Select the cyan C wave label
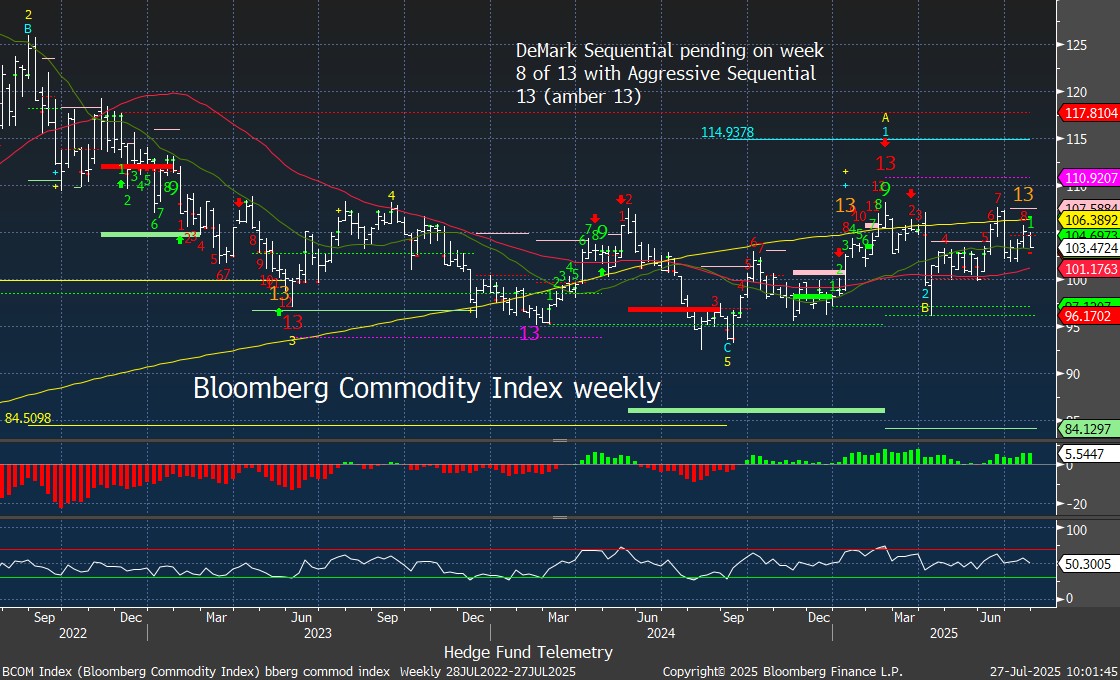Viewport: 1120px width, 680px height. click(727, 348)
